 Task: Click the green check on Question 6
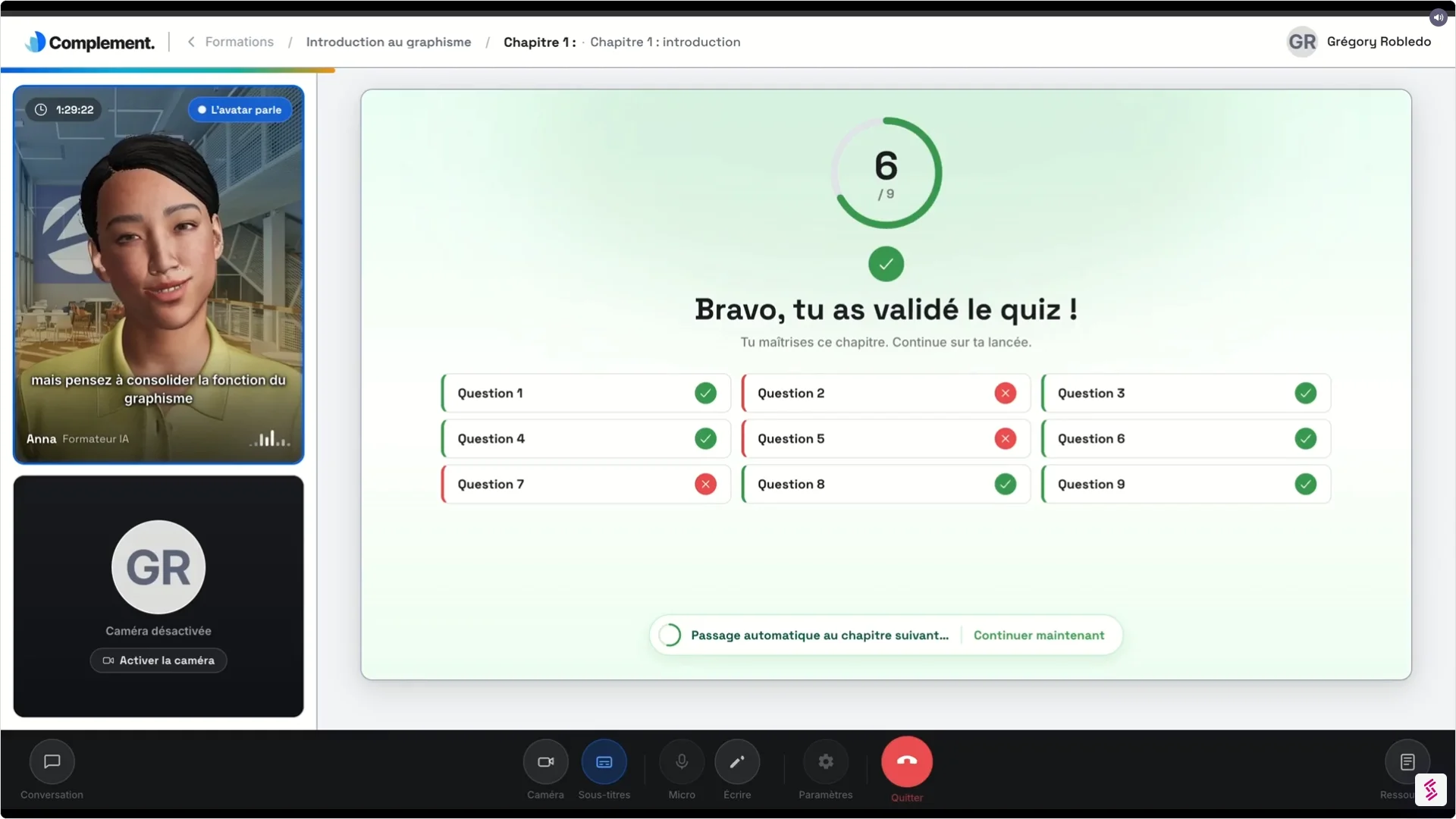pos(1306,438)
